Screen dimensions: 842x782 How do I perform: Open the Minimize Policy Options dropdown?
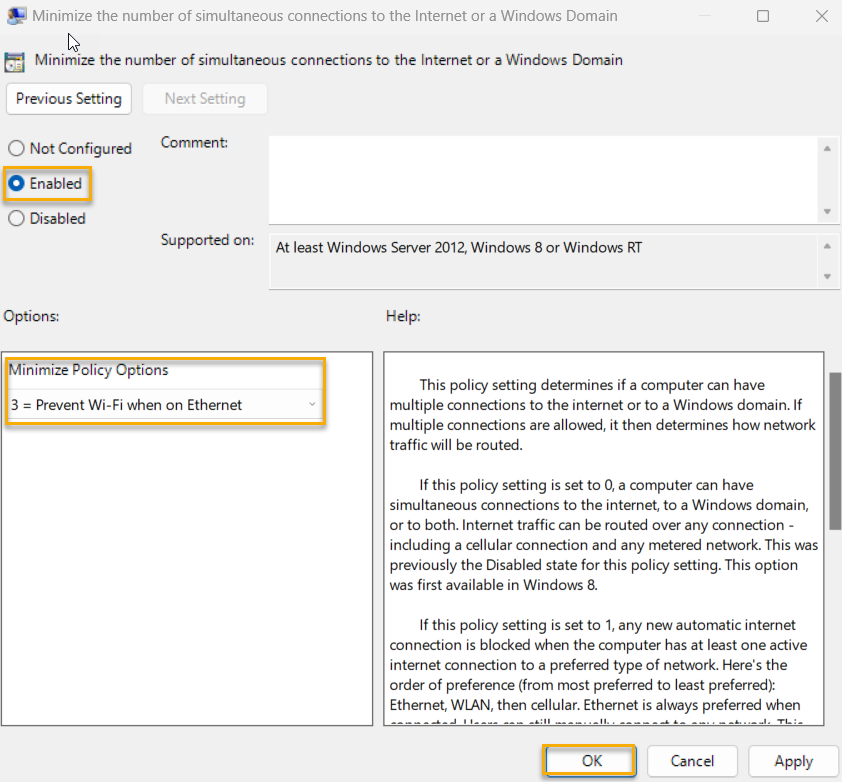point(313,405)
